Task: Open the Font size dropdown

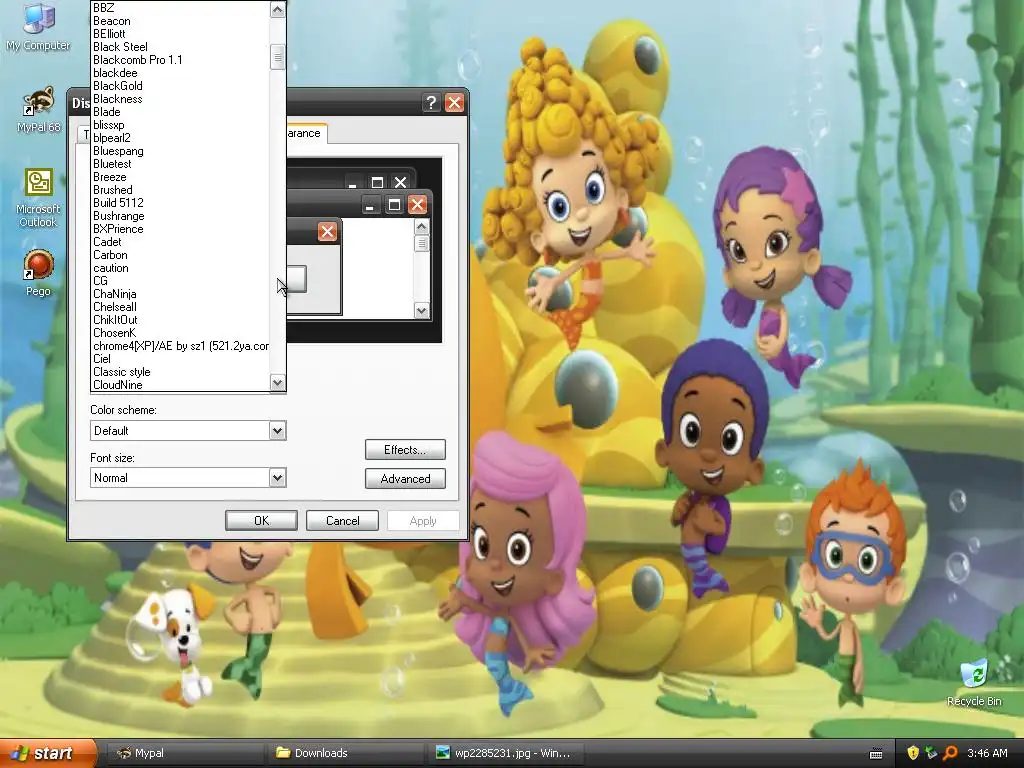Action: pos(188,477)
